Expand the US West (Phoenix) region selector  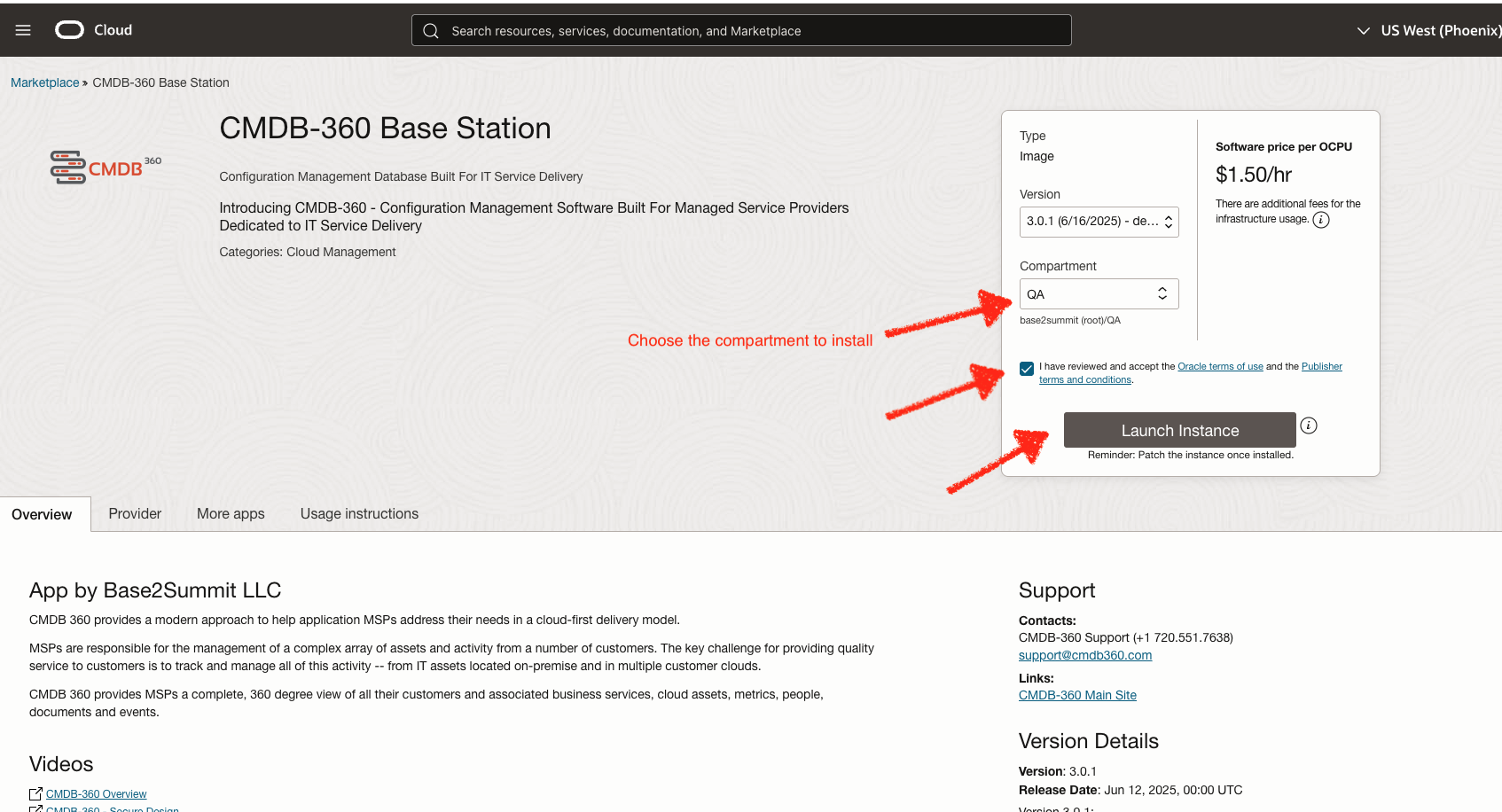pos(1428,30)
